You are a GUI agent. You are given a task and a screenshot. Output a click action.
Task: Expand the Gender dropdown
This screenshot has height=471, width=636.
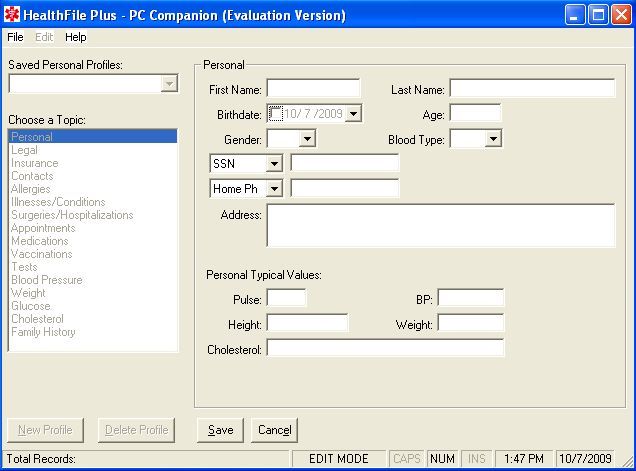point(307,139)
